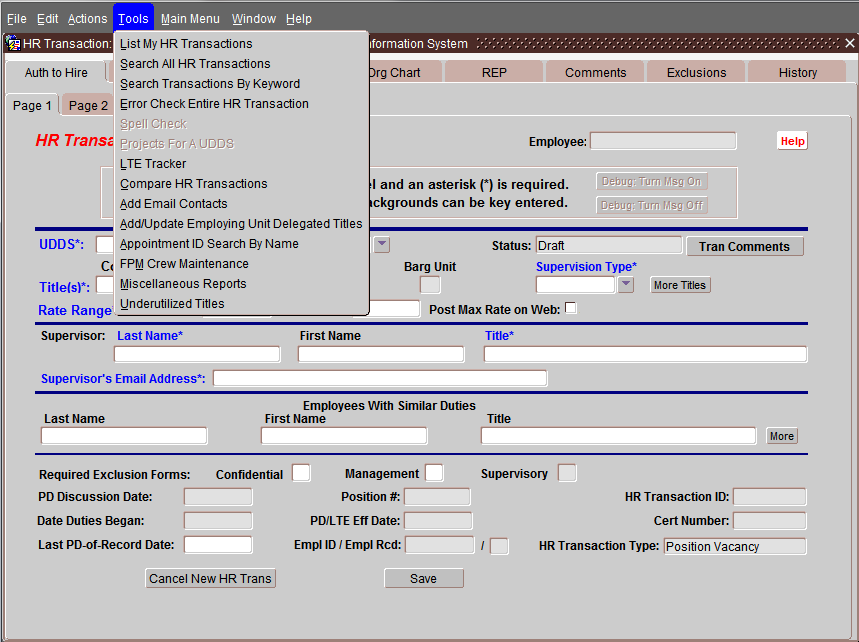Switch to the Auth to Hire tab
859x642 pixels.
click(x=56, y=72)
